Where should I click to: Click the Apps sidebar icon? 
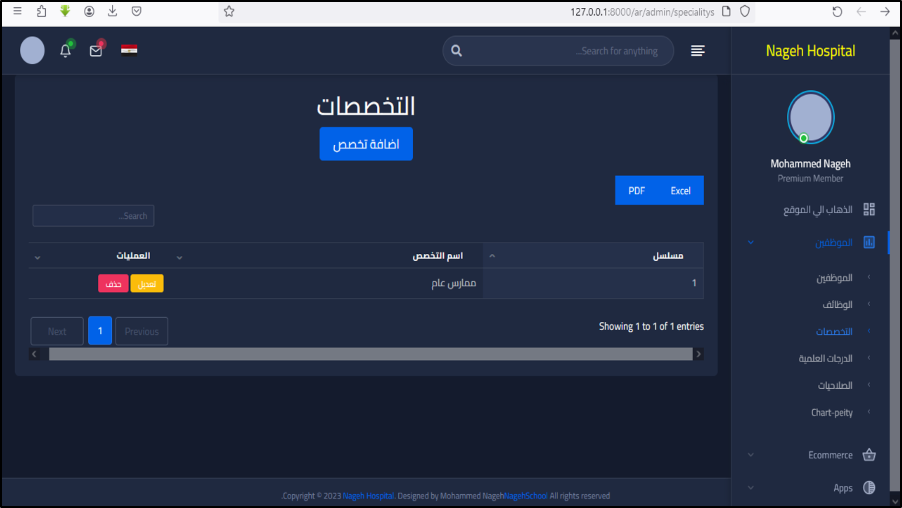[x=868, y=488]
